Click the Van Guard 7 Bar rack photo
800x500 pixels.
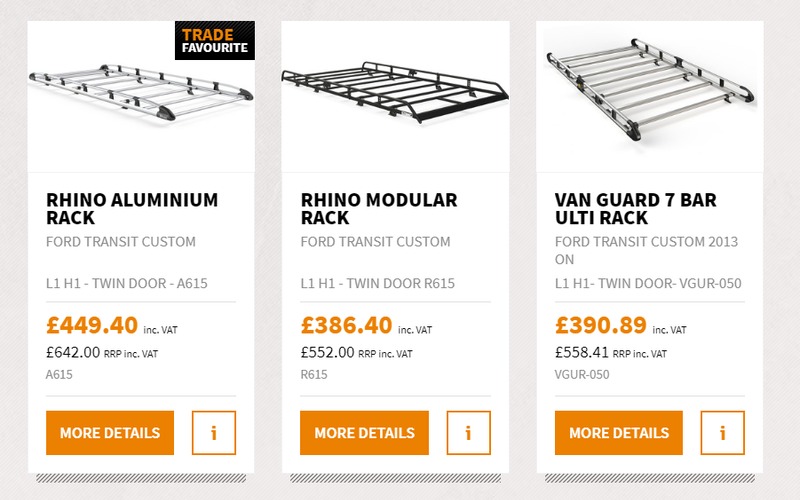pos(650,89)
